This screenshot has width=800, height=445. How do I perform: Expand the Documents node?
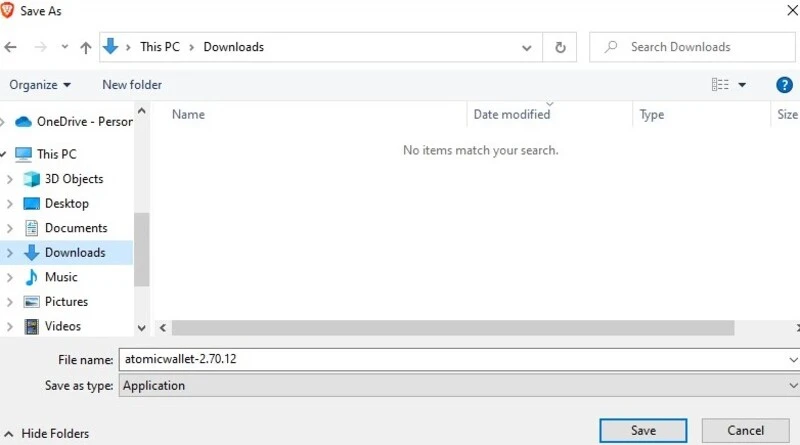point(9,228)
